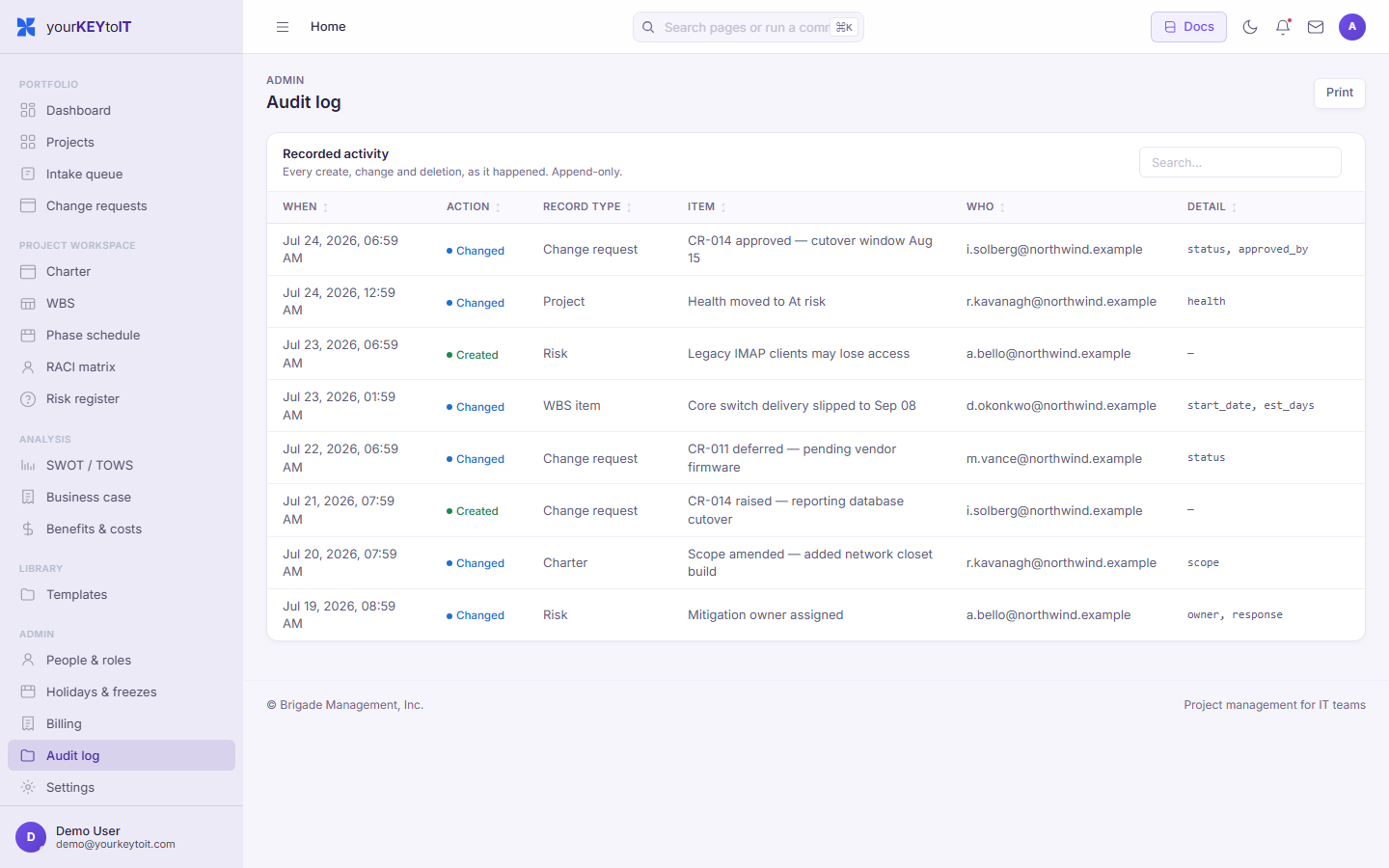Click the Business case document icon

[28, 497]
